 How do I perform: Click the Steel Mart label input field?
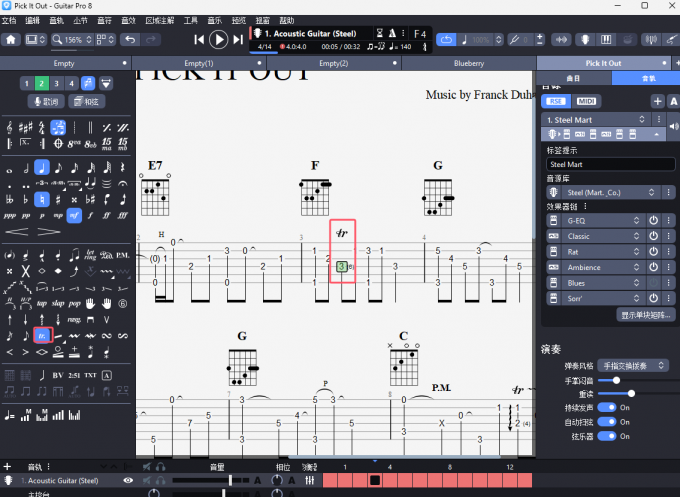click(x=610, y=164)
